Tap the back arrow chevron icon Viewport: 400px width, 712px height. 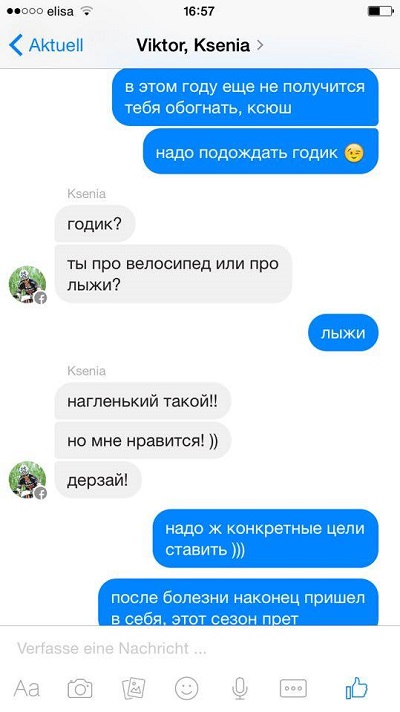point(15,45)
